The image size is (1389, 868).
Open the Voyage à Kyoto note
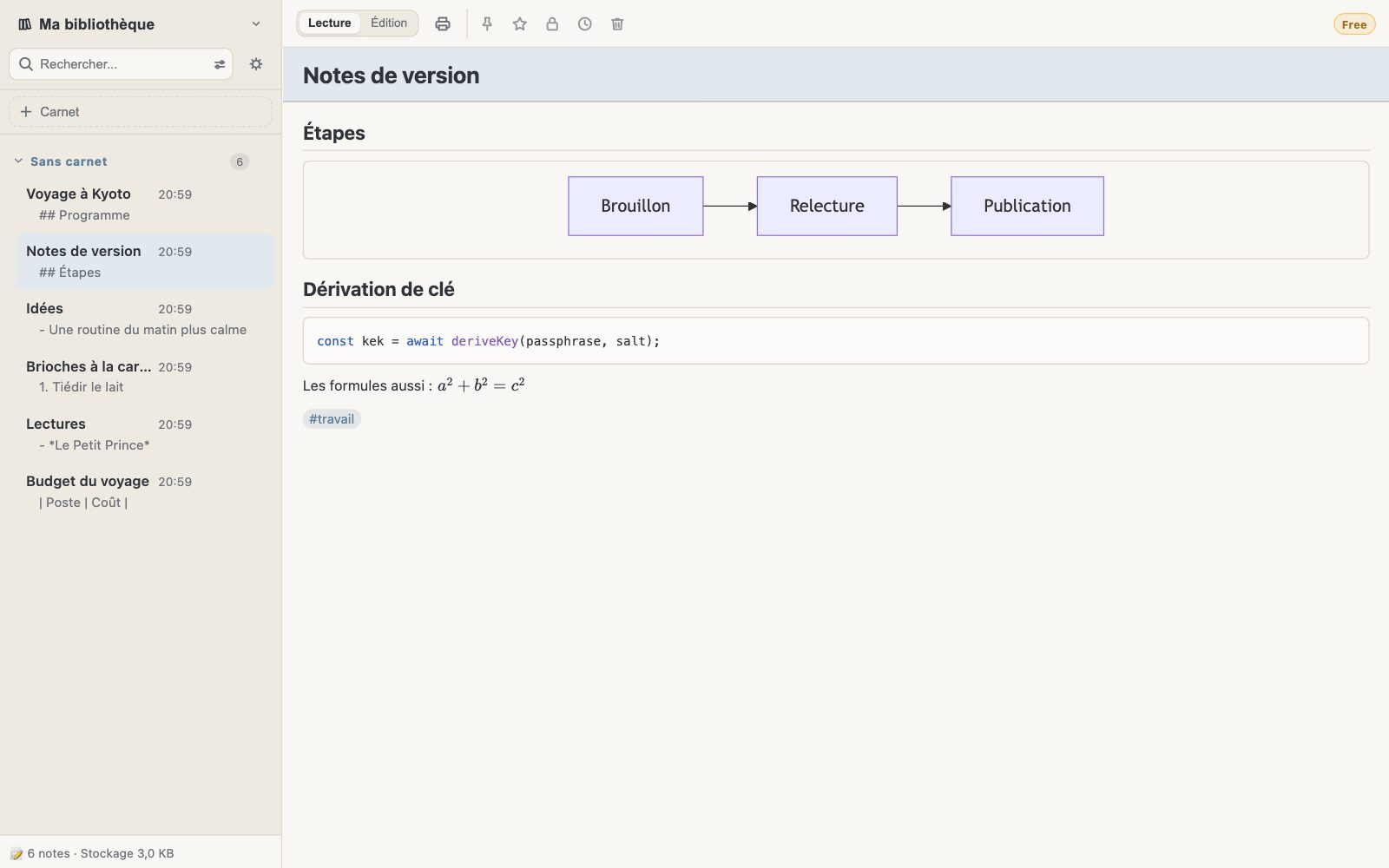click(145, 204)
